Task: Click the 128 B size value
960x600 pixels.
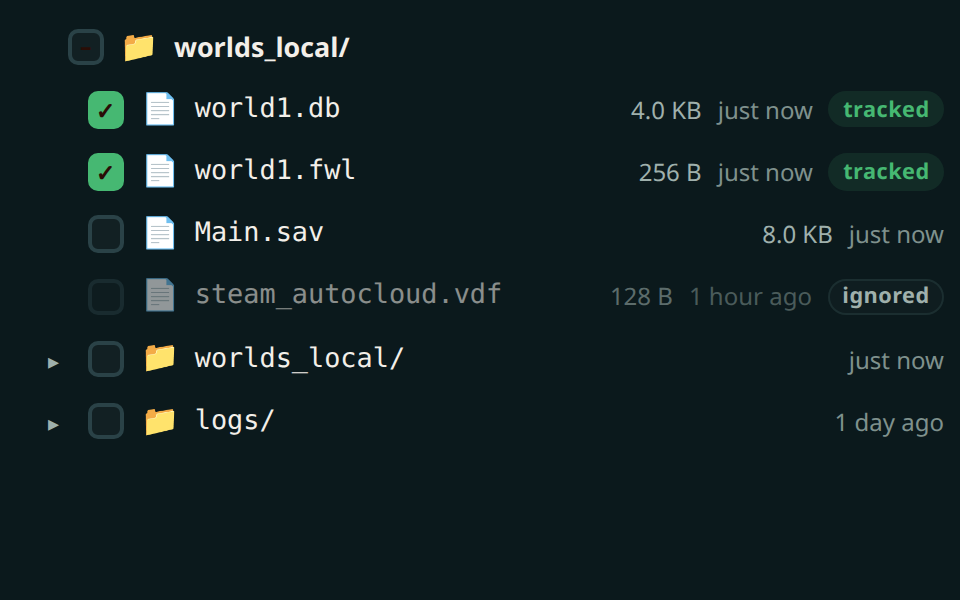Action: [642, 297]
